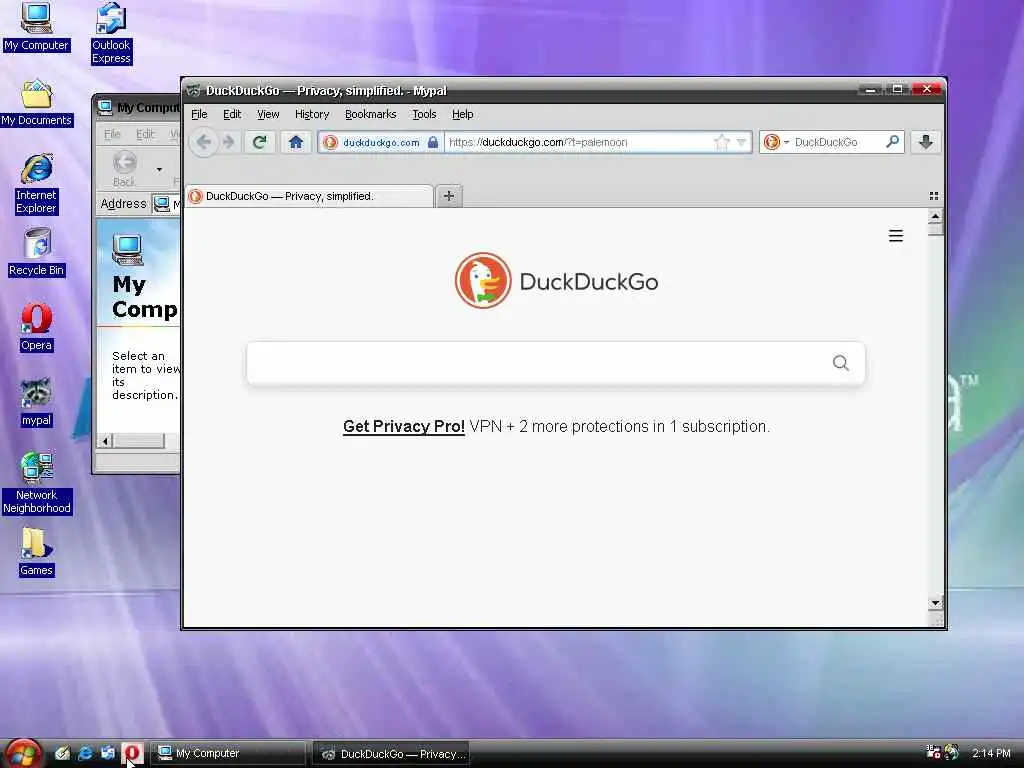
Task: Click the DuckDuckGo page search magnifier
Action: pyautogui.click(x=840, y=362)
